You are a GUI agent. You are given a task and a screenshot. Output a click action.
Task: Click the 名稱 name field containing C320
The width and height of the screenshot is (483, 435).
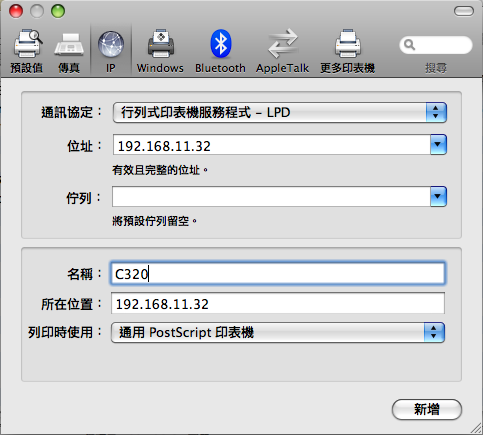[x=278, y=274]
